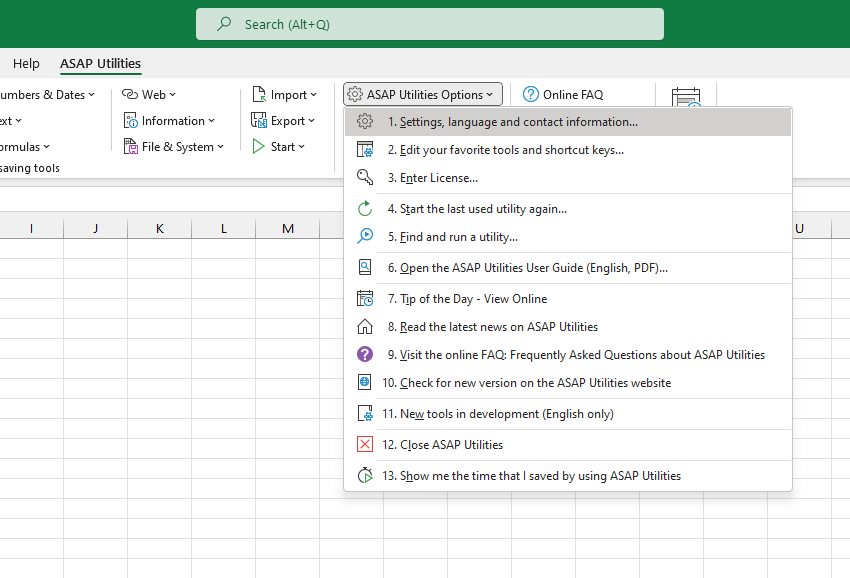Click the green Start play icon
850x578 pixels.
coord(259,146)
